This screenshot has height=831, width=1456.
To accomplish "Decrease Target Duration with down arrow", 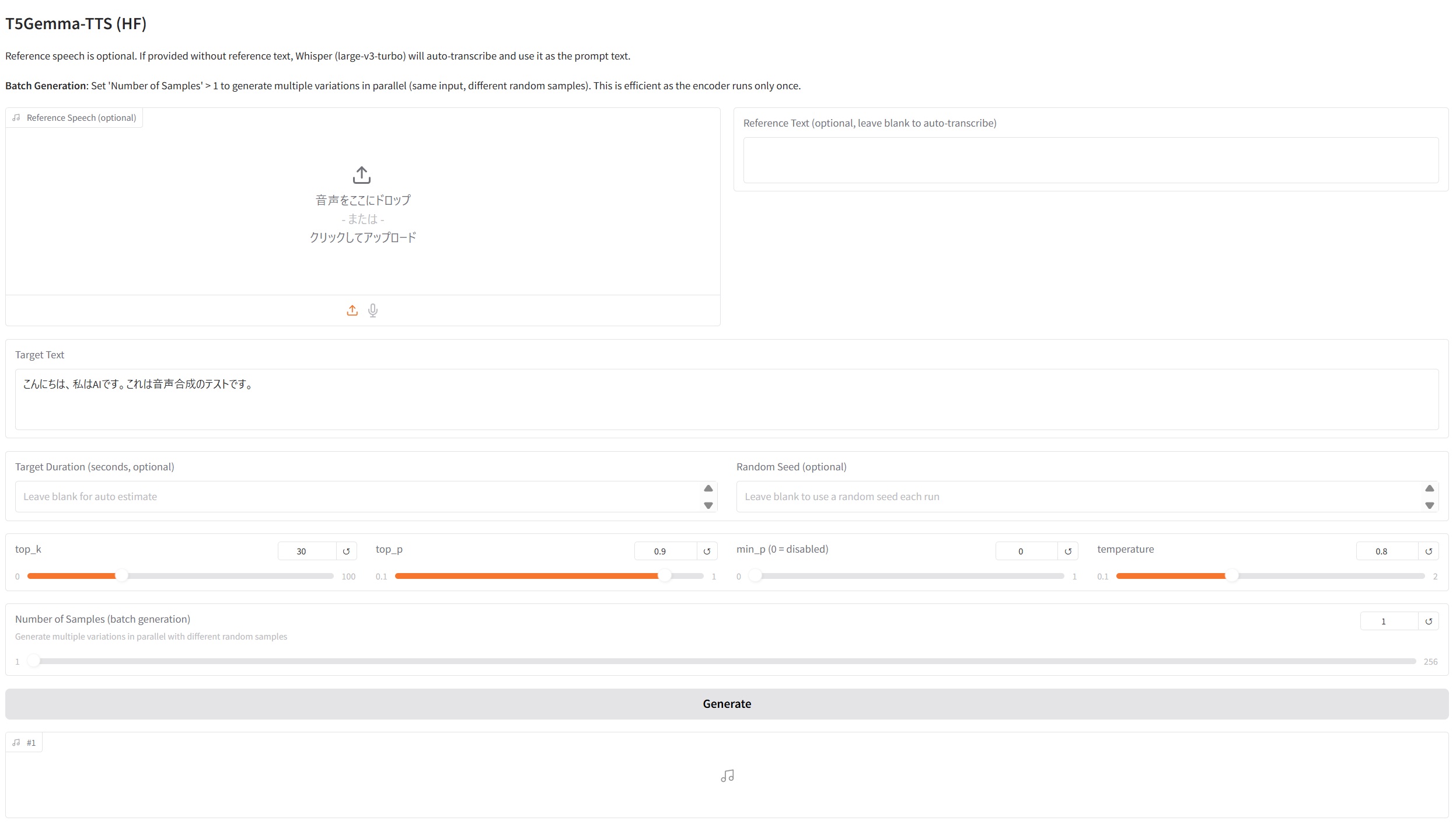I will [708, 505].
